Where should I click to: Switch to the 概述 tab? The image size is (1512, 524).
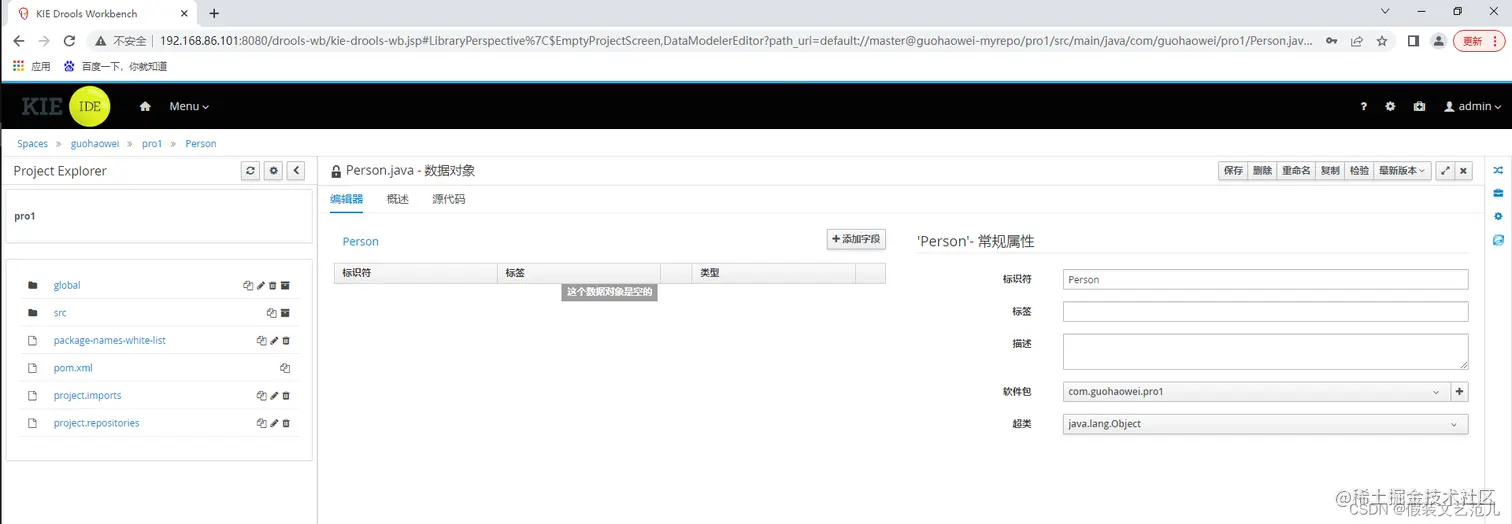(398, 199)
